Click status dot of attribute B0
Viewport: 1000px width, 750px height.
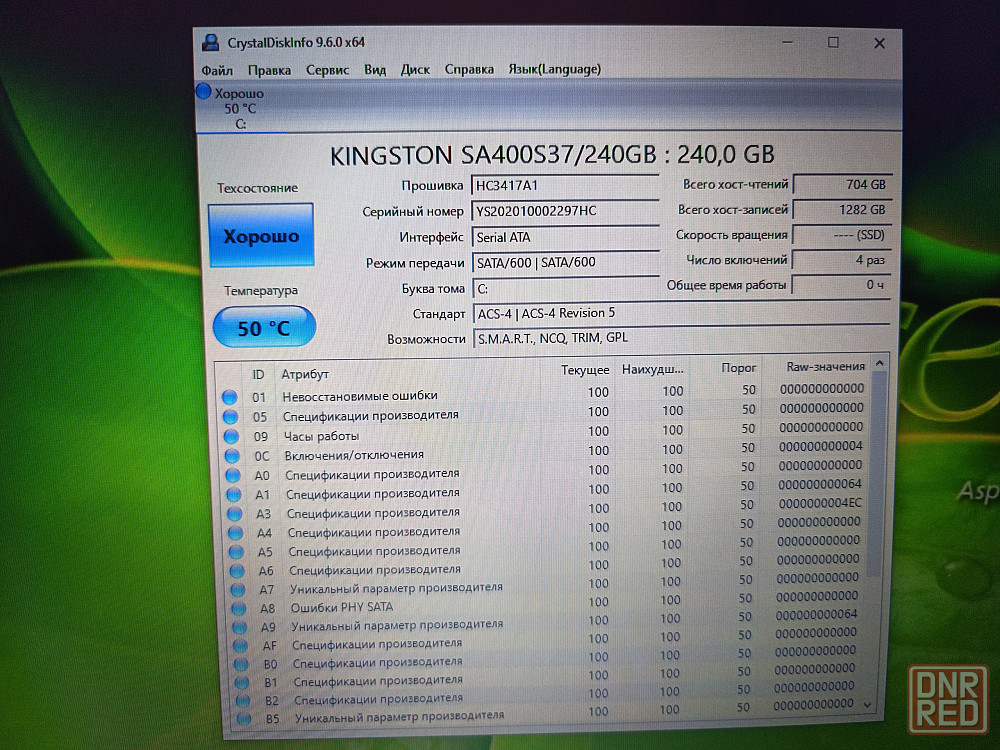click(x=241, y=664)
